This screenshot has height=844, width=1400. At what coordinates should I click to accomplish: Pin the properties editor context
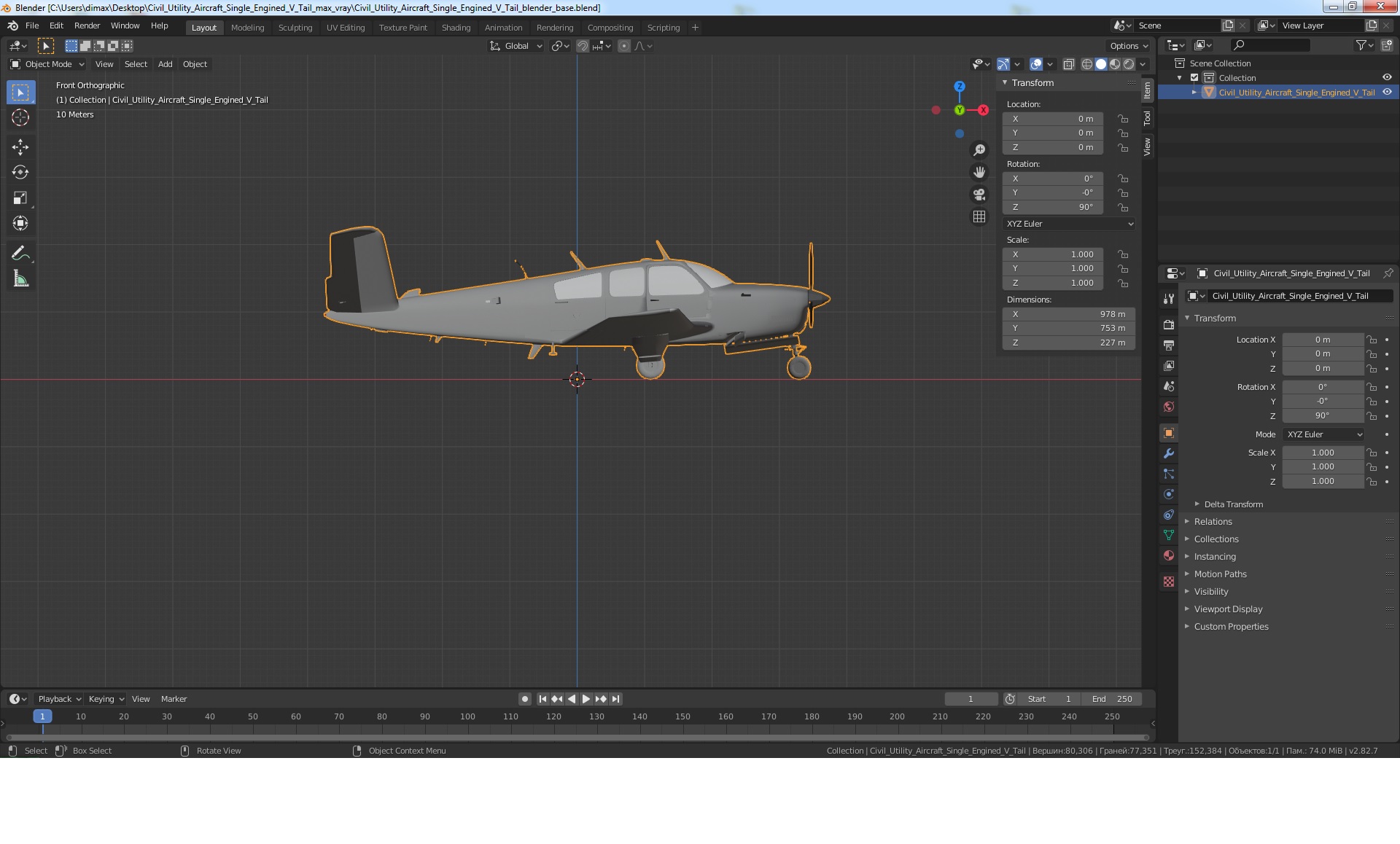(x=1388, y=273)
